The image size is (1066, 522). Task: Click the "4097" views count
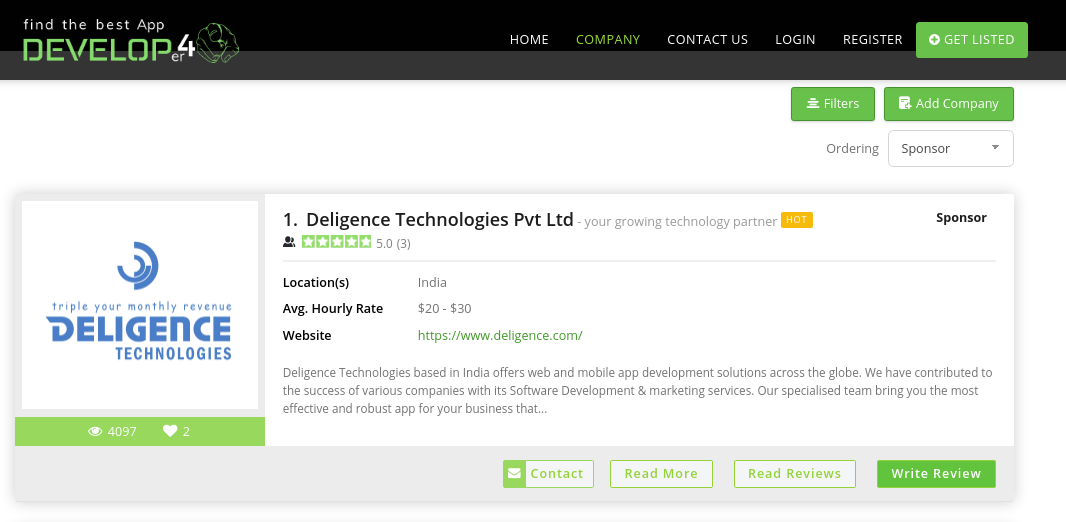click(x=122, y=432)
